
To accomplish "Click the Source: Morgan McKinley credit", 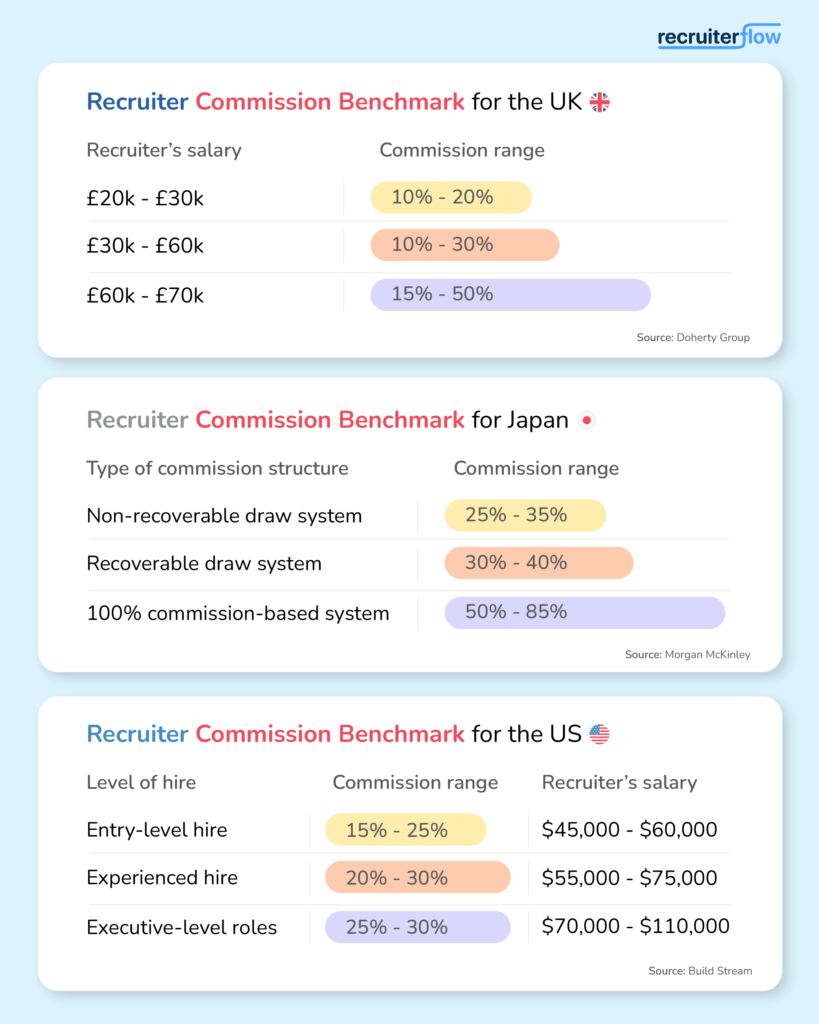I will [x=687, y=654].
